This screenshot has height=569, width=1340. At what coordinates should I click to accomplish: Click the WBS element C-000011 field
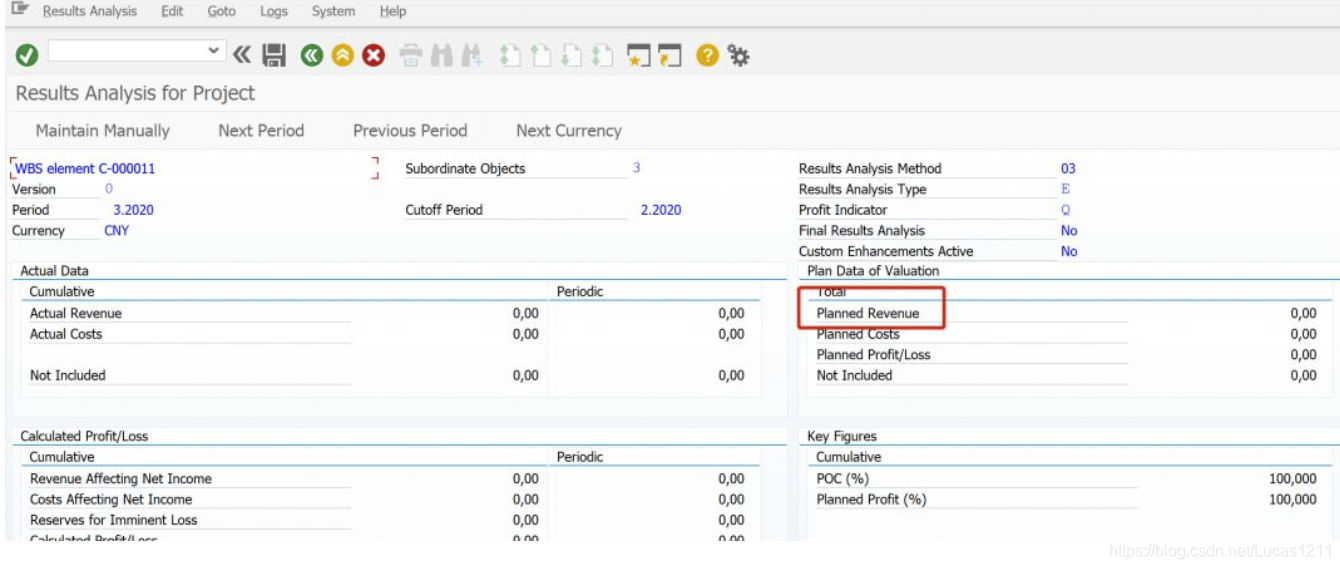click(x=194, y=168)
